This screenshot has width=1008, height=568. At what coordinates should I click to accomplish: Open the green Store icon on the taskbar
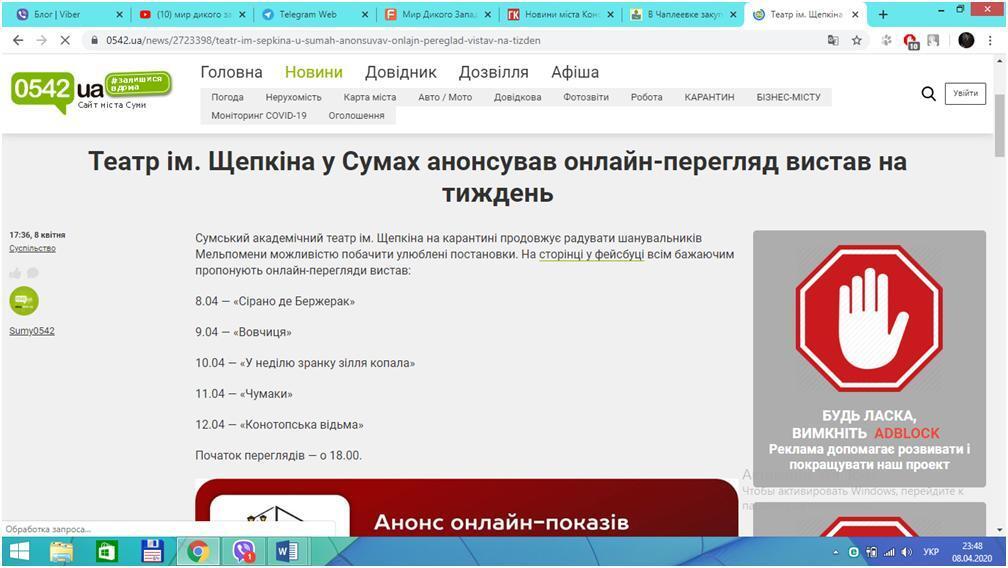(x=106, y=551)
